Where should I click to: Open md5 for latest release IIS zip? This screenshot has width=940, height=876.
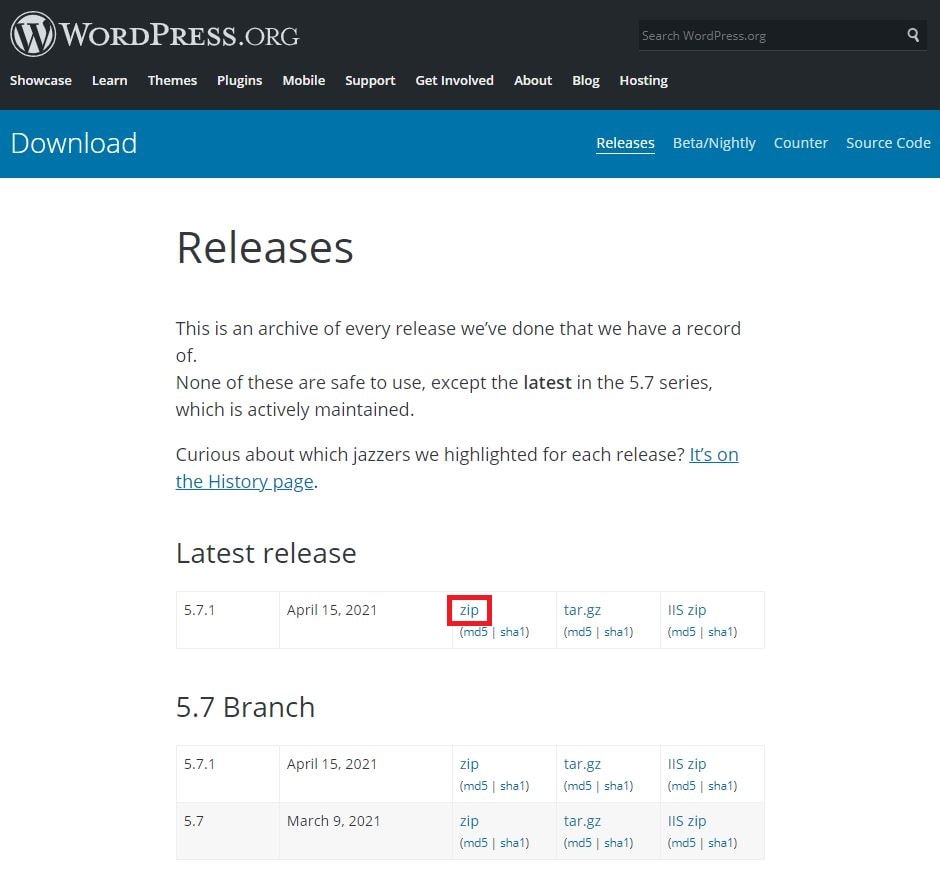point(683,632)
